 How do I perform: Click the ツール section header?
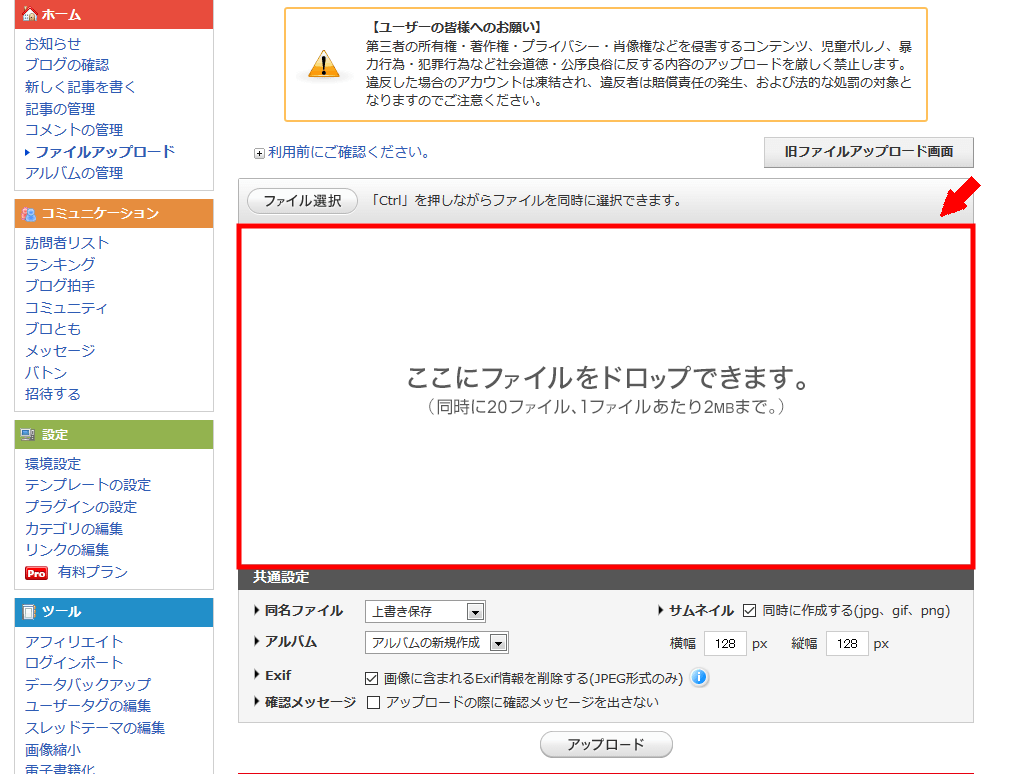(x=114, y=612)
